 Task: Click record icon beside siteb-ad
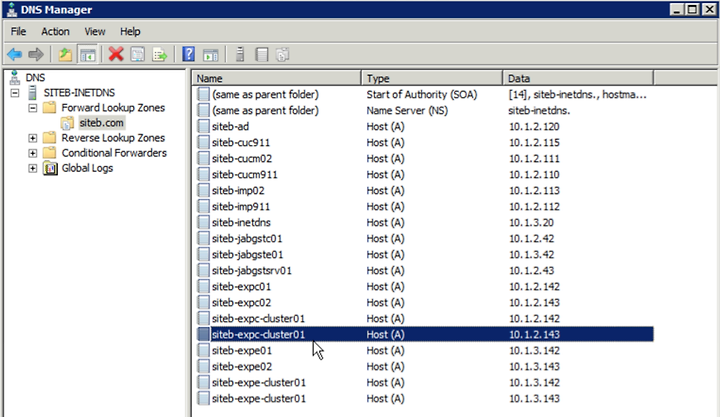click(203, 127)
